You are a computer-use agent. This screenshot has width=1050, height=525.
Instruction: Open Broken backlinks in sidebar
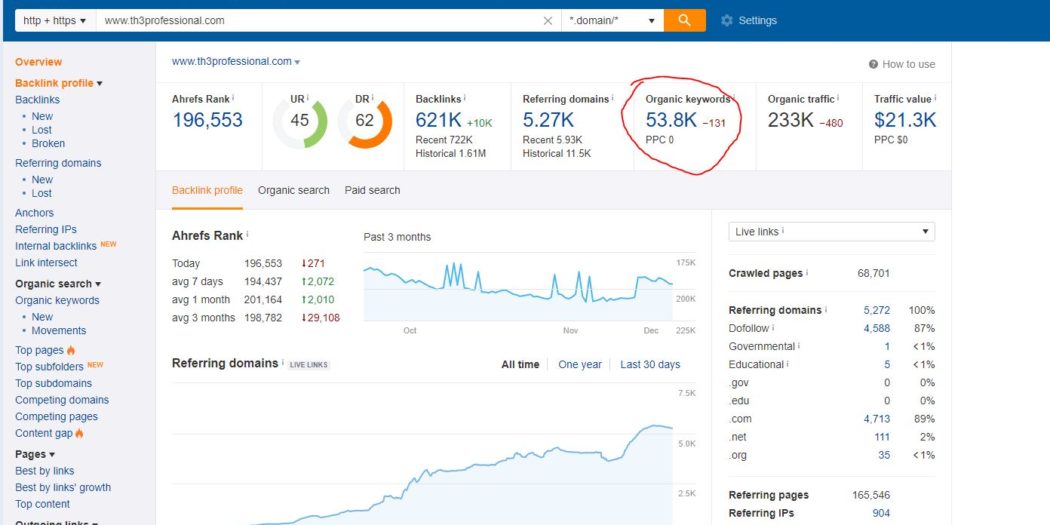tap(48, 143)
